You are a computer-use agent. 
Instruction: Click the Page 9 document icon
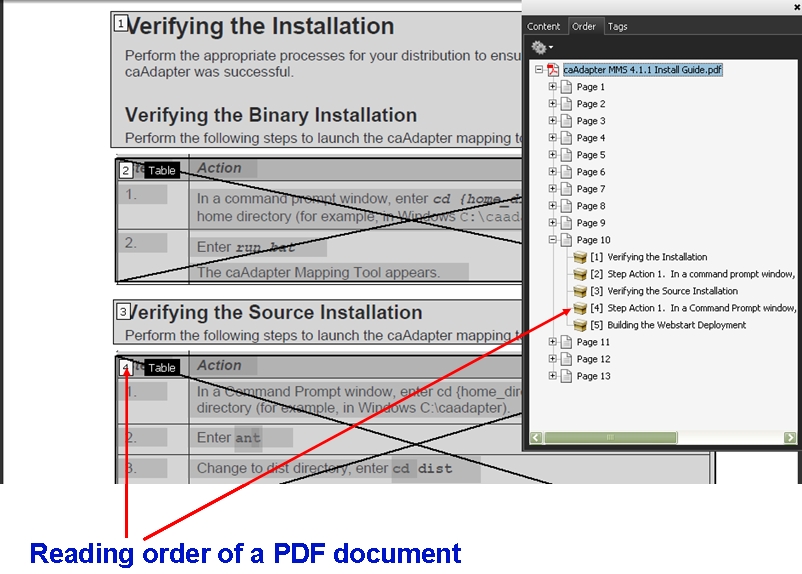click(x=566, y=223)
